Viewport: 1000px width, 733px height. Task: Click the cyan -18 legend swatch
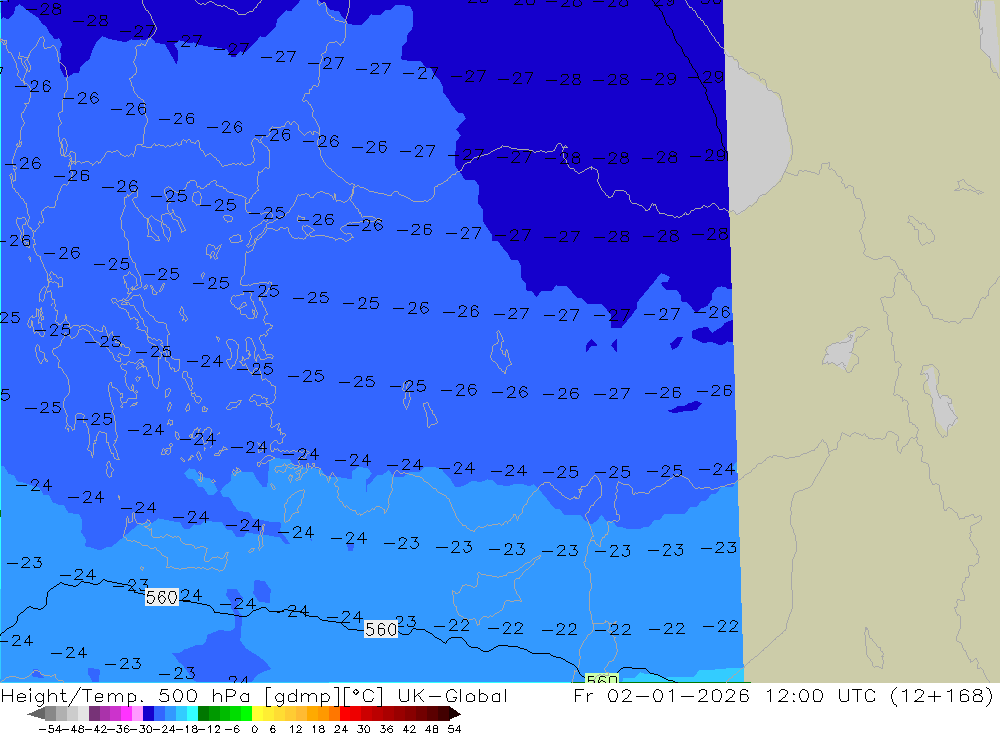tap(192, 714)
